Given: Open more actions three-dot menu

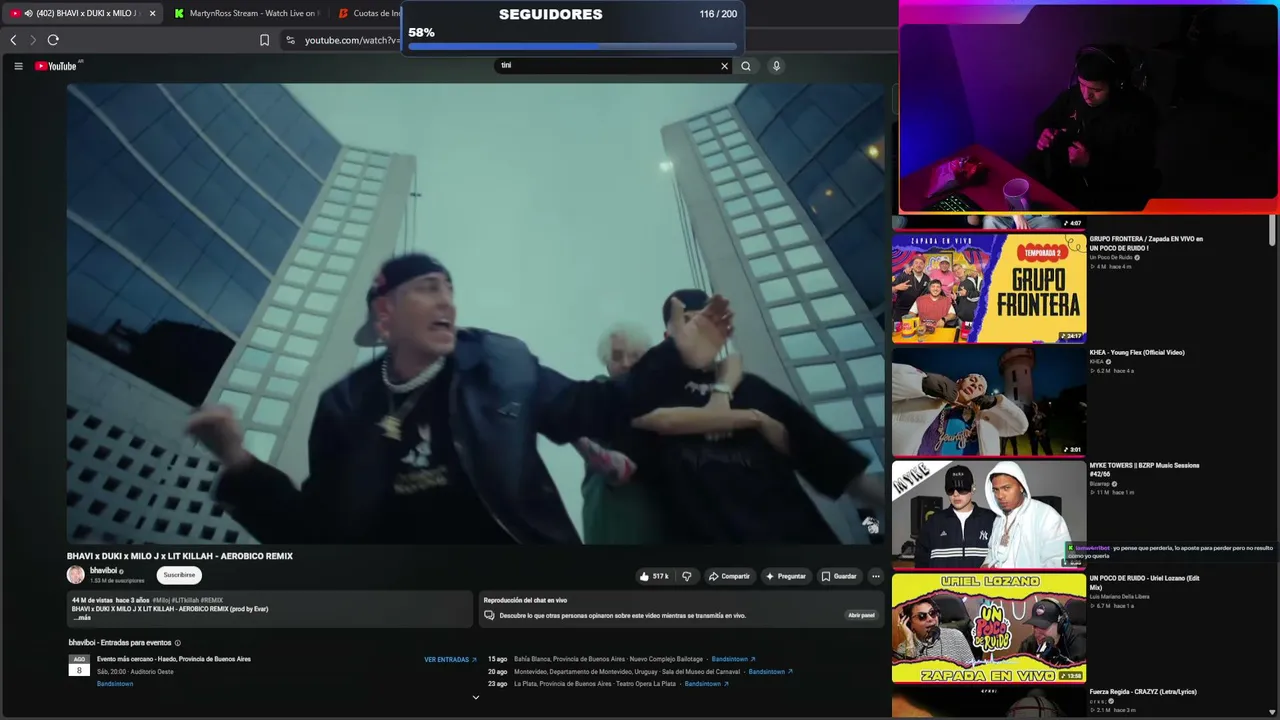Looking at the screenshot, I should [x=875, y=576].
